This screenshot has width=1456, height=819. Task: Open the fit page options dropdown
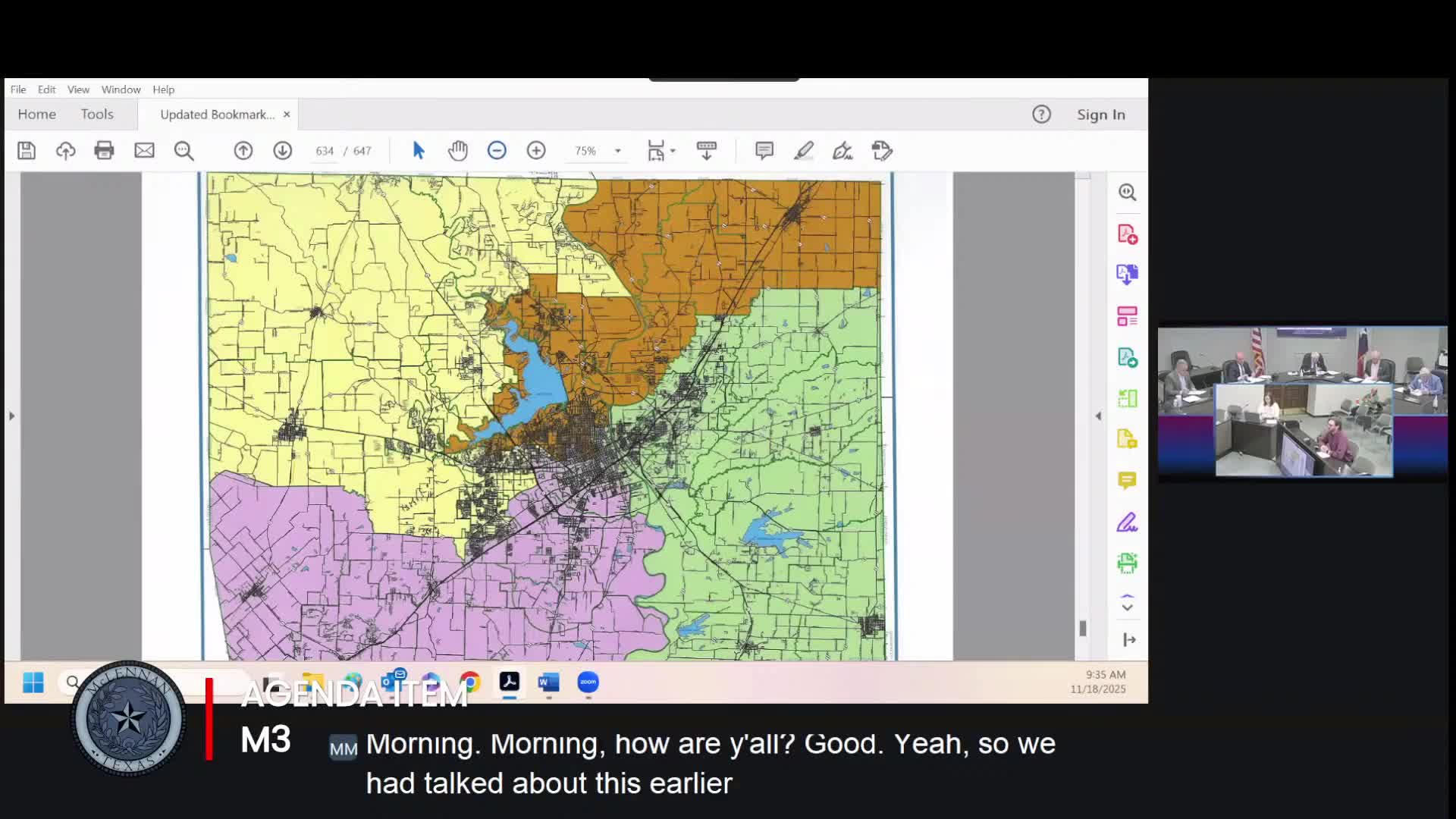click(x=673, y=151)
